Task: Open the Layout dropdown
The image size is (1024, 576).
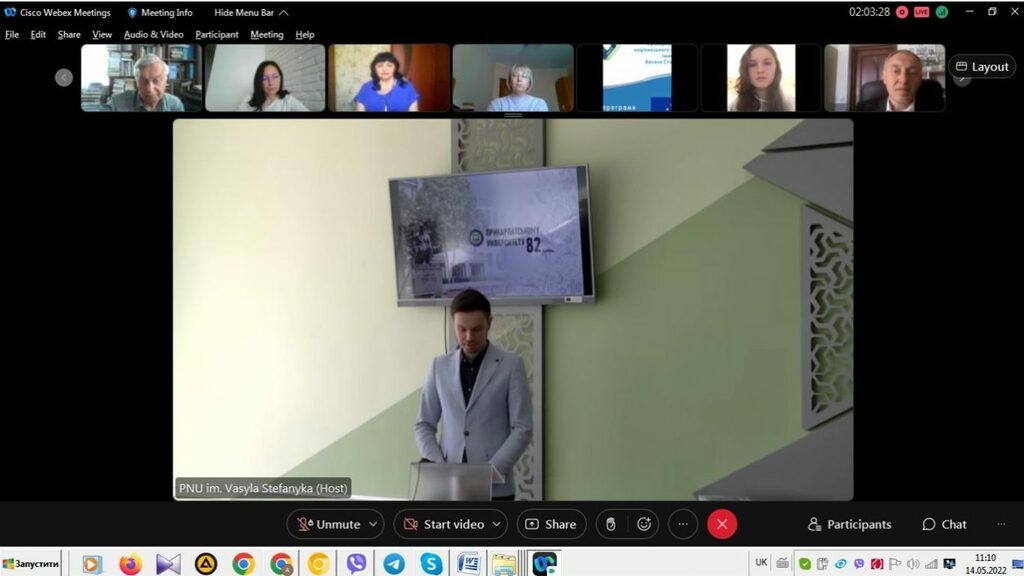Action: [x=982, y=67]
